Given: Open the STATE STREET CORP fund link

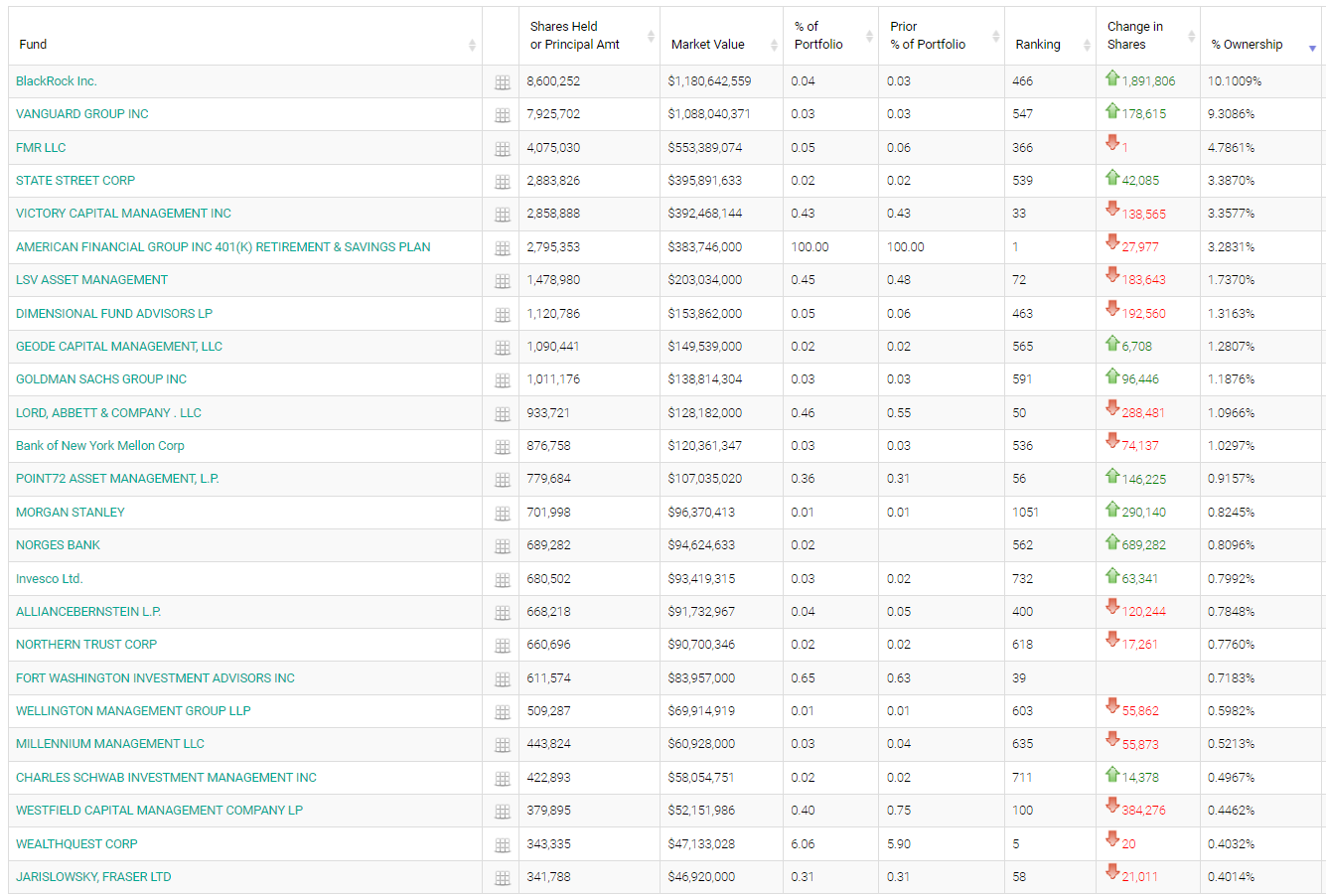Looking at the screenshot, I should [75, 181].
